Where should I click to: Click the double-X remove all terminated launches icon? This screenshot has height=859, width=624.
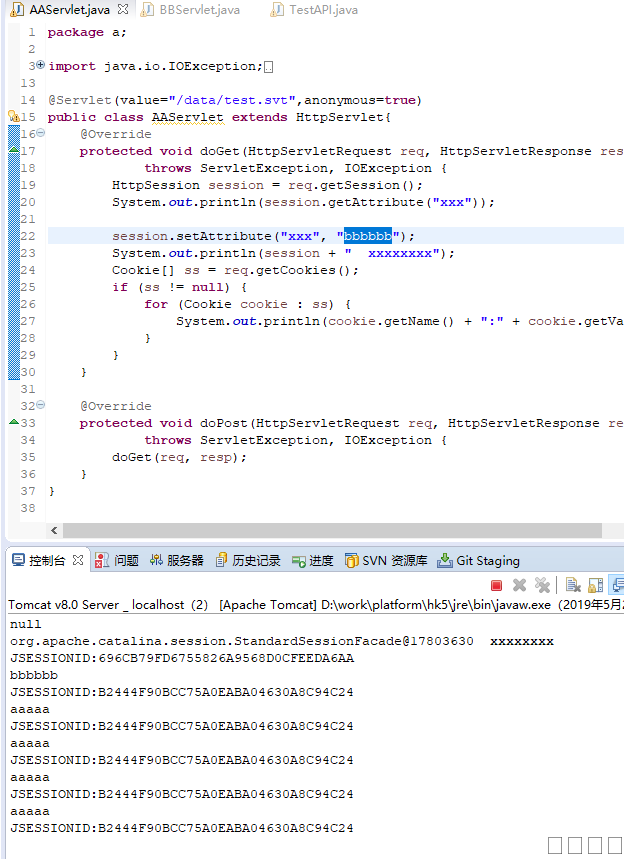[x=542, y=585]
